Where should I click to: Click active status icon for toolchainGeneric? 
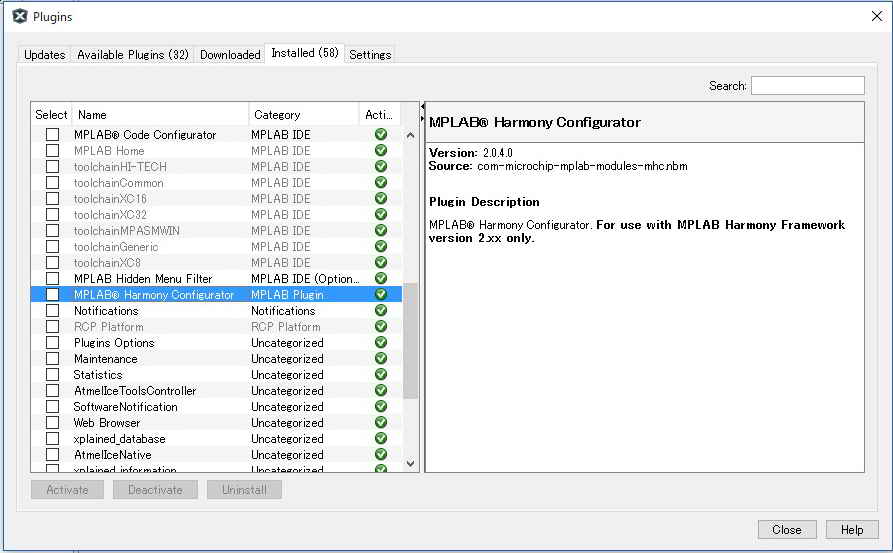381,246
